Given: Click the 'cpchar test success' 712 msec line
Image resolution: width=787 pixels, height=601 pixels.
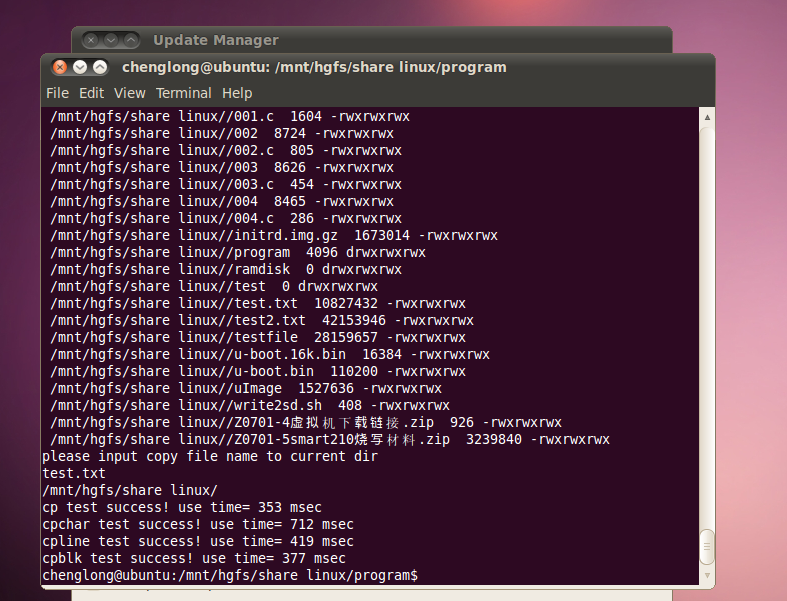Looking at the screenshot, I should point(198,525).
